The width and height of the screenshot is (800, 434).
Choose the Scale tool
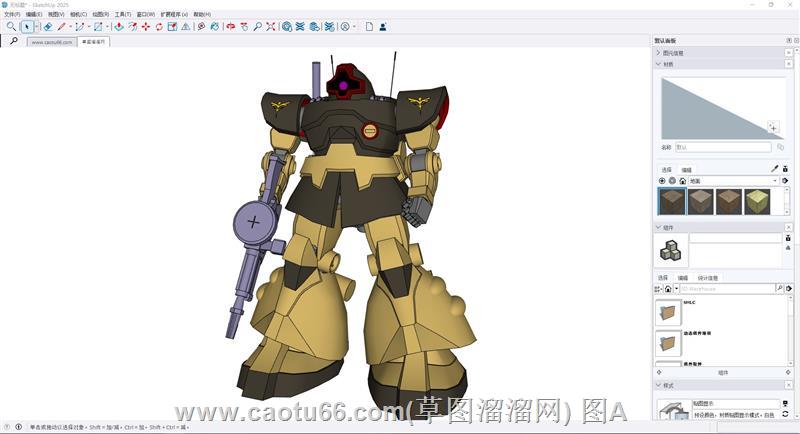pos(172,27)
